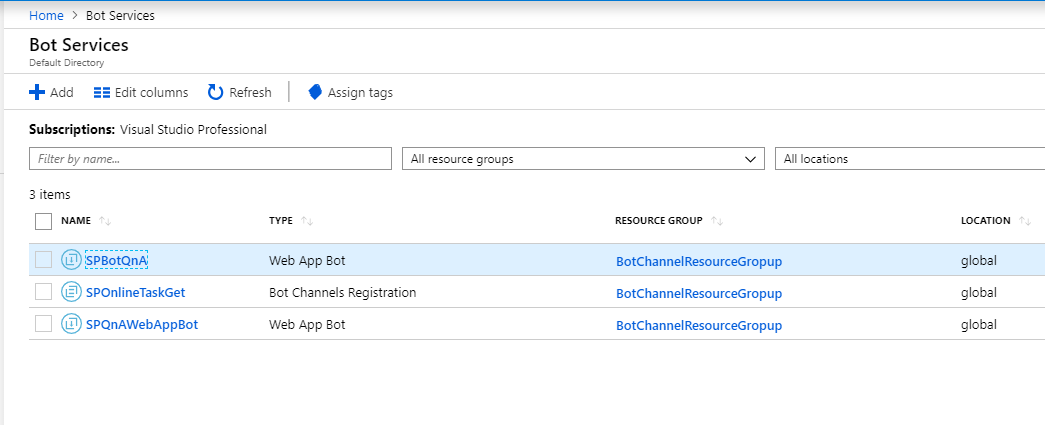Image resolution: width=1045 pixels, height=425 pixels.
Task: Click the LOCATION column header
Action: [986, 220]
